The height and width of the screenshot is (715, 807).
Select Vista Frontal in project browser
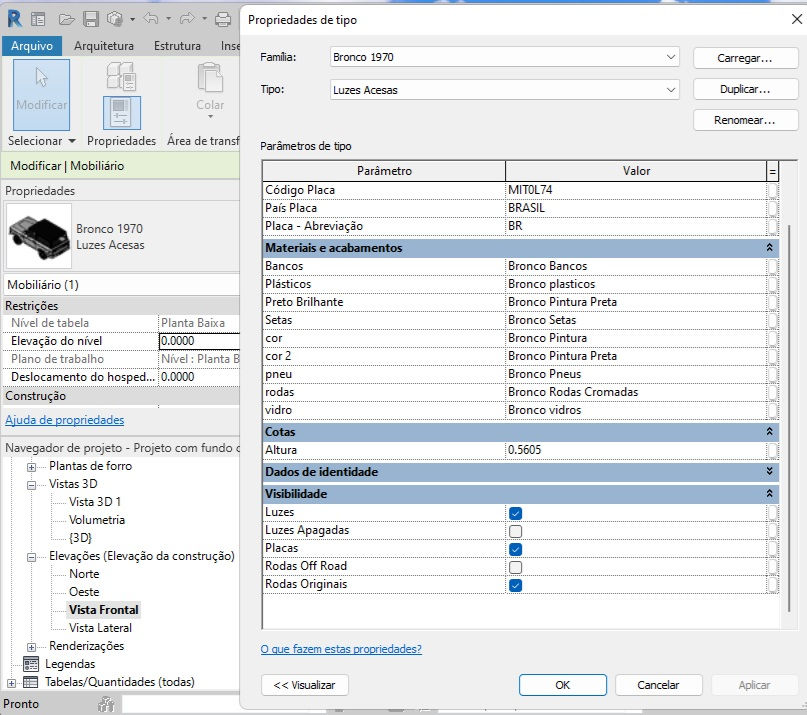pyautogui.click(x=103, y=610)
